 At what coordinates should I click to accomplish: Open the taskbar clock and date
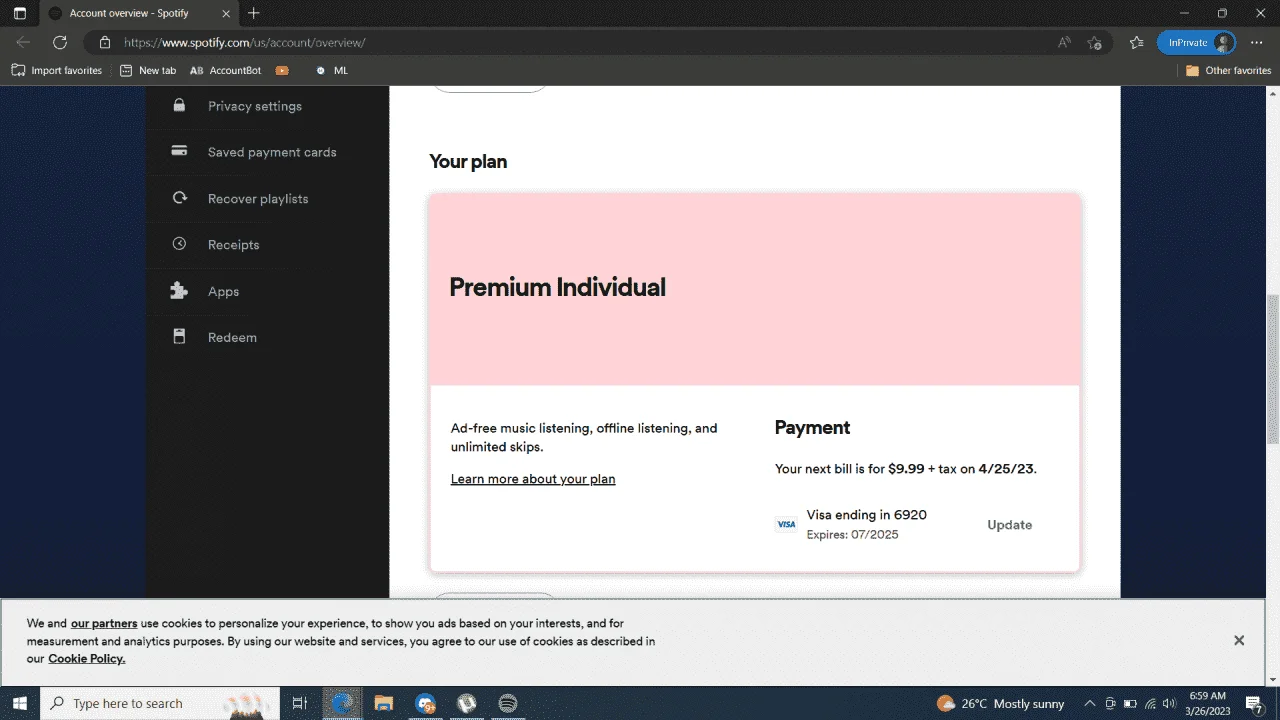click(1208, 704)
